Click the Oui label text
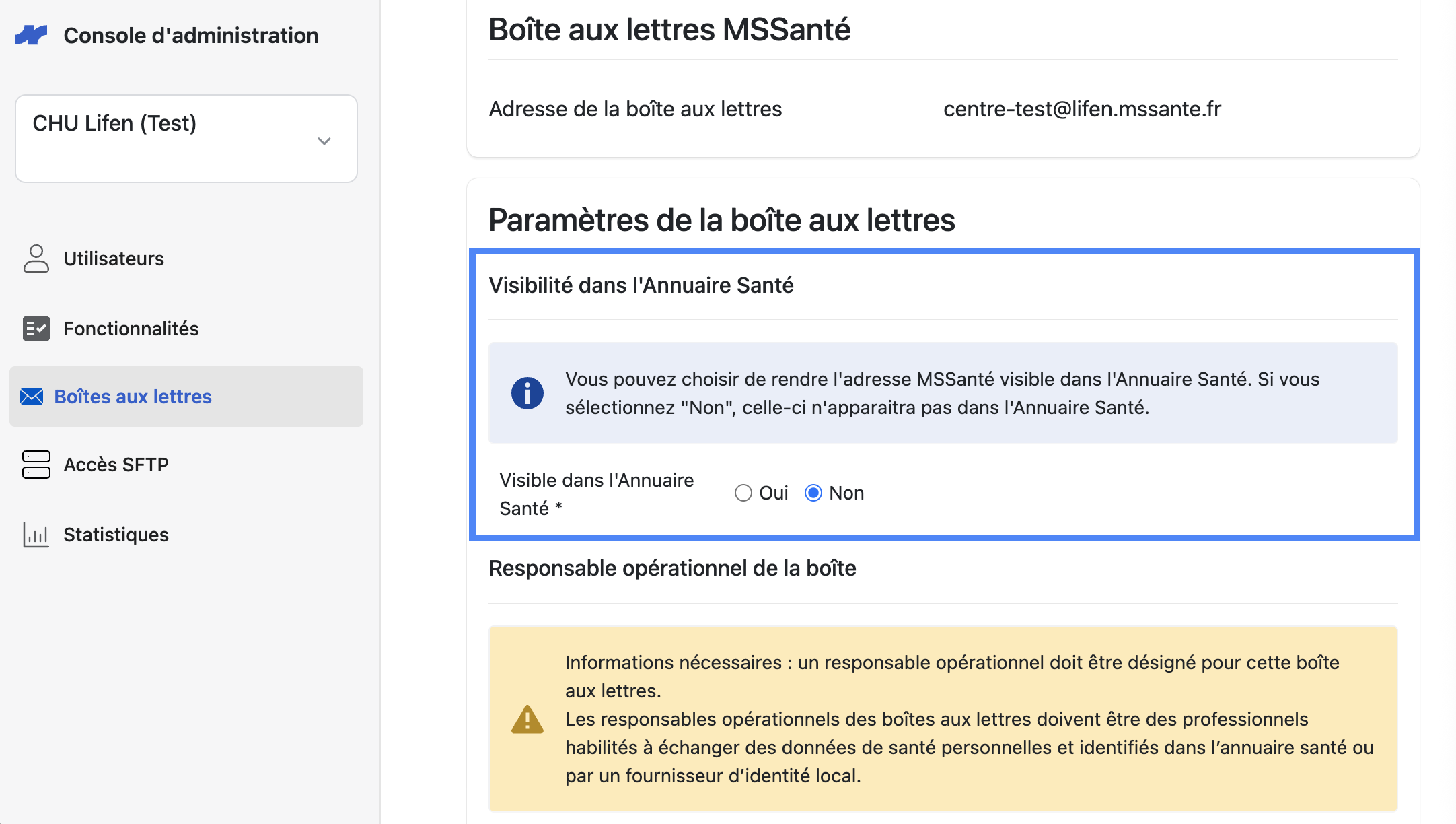Image resolution: width=1456 pixels, height=824 pixels. pyautogui.click(x=774, y=493)
